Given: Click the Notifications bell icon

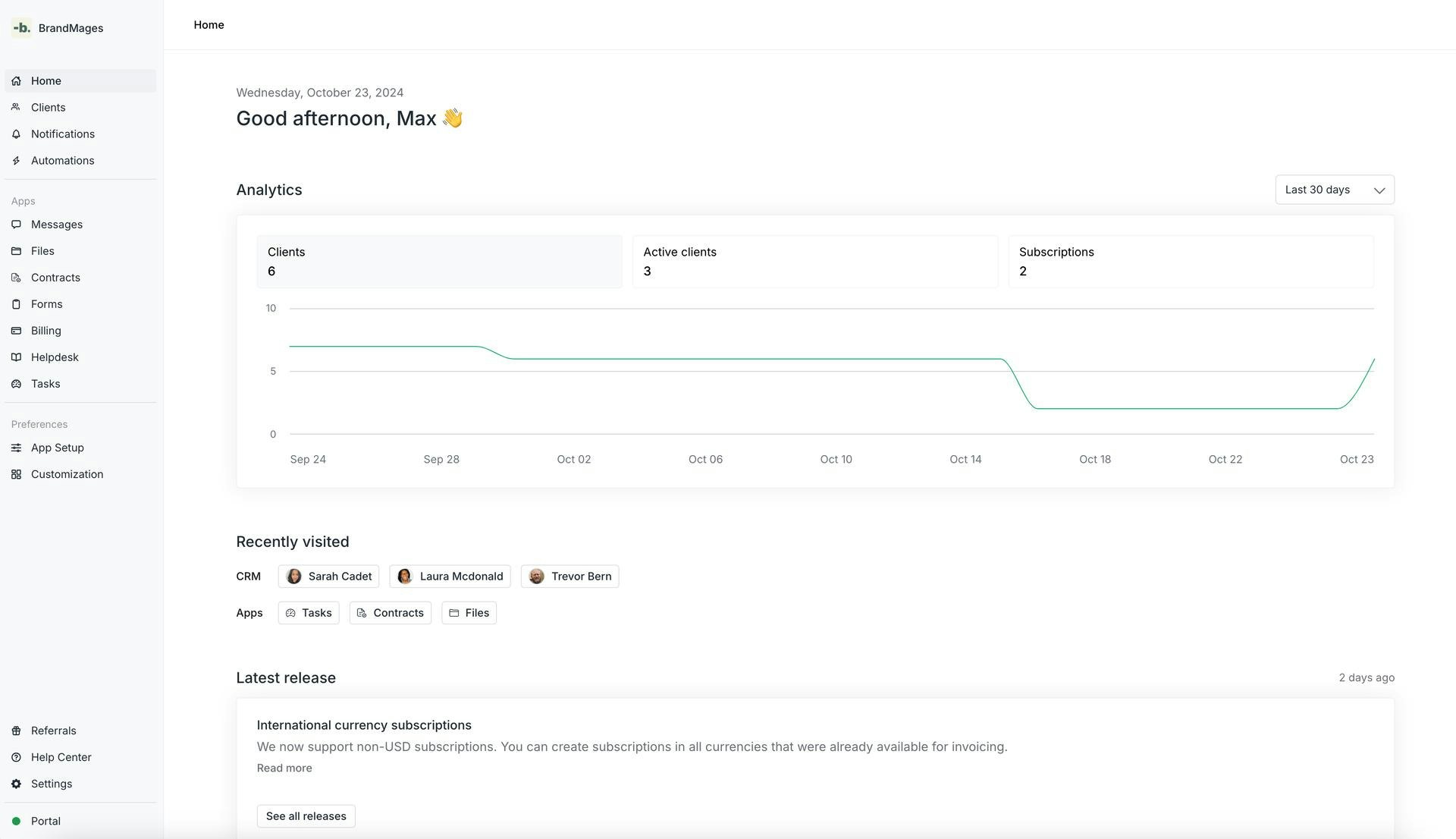Looking at the screenshot, I should coord(16,134).
